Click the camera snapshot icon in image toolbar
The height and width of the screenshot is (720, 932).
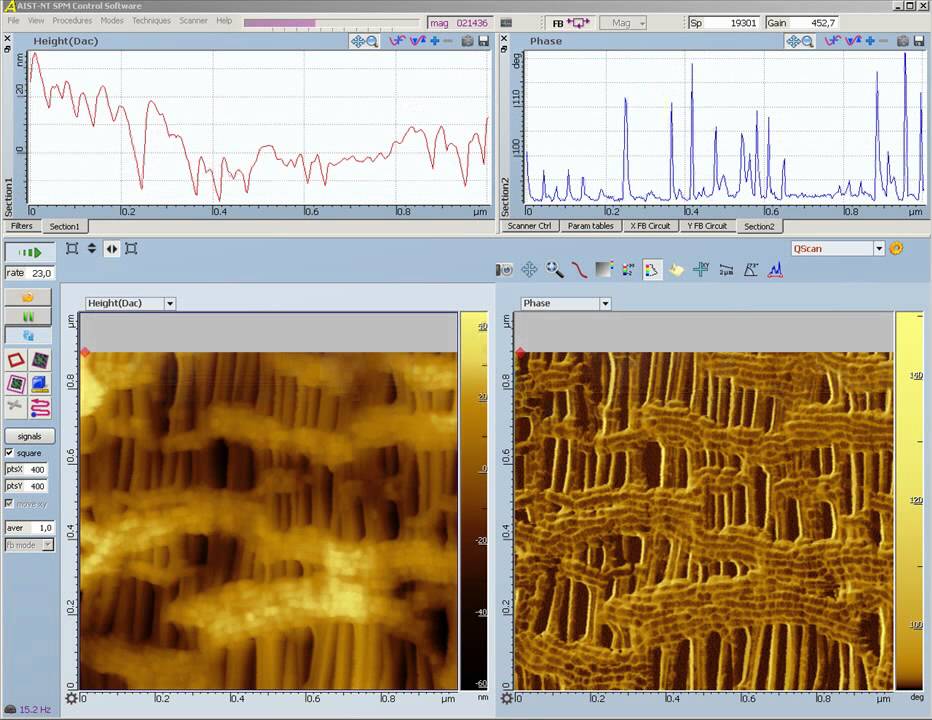coord(504,270)
